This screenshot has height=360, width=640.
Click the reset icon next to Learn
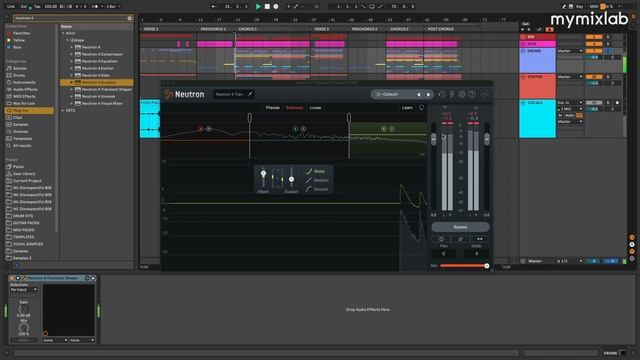tap(421, 108)
